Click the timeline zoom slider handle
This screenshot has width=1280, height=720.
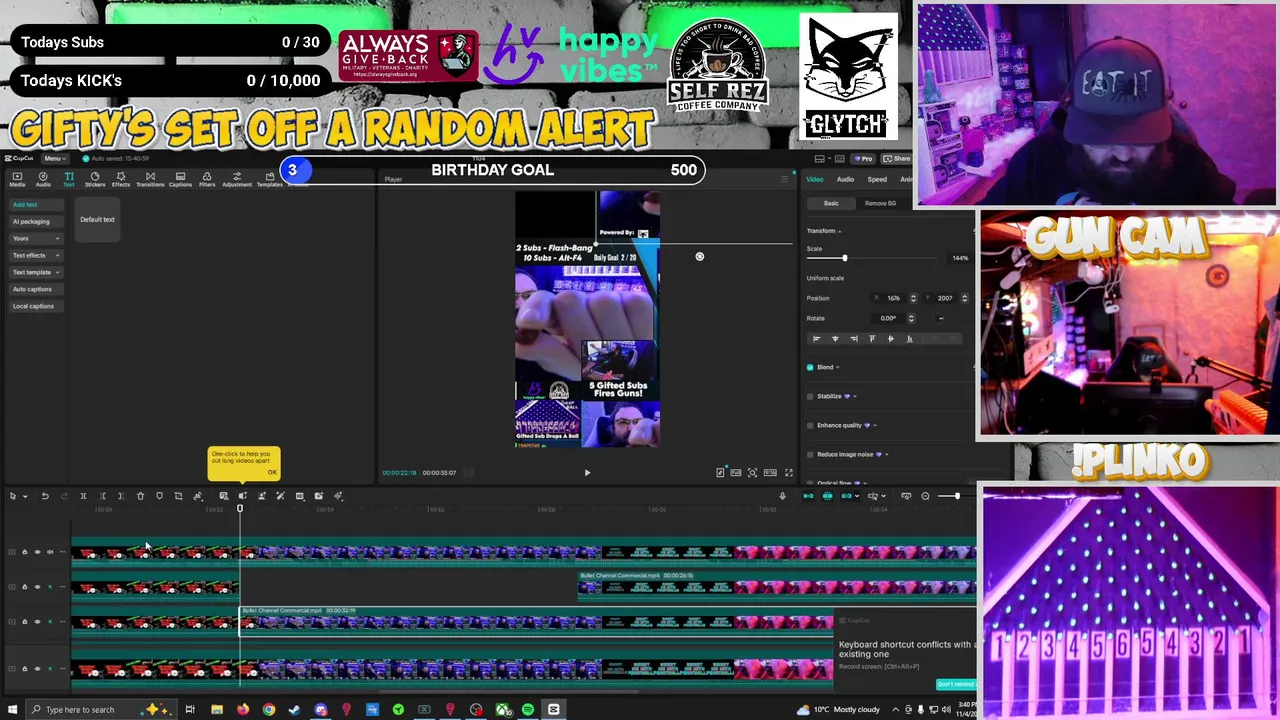pyautogui.click(x=956, y=496)
